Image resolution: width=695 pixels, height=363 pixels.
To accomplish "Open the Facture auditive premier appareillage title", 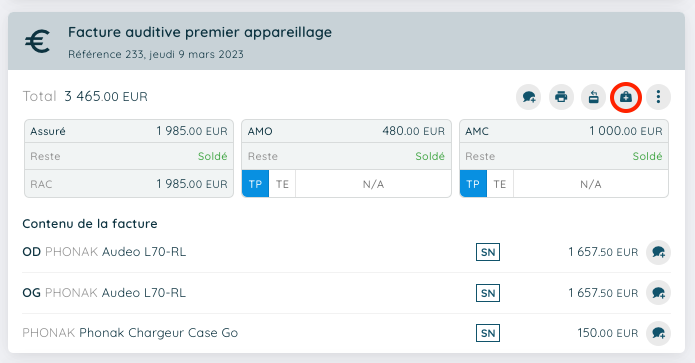I will click(x=200, y=32).
